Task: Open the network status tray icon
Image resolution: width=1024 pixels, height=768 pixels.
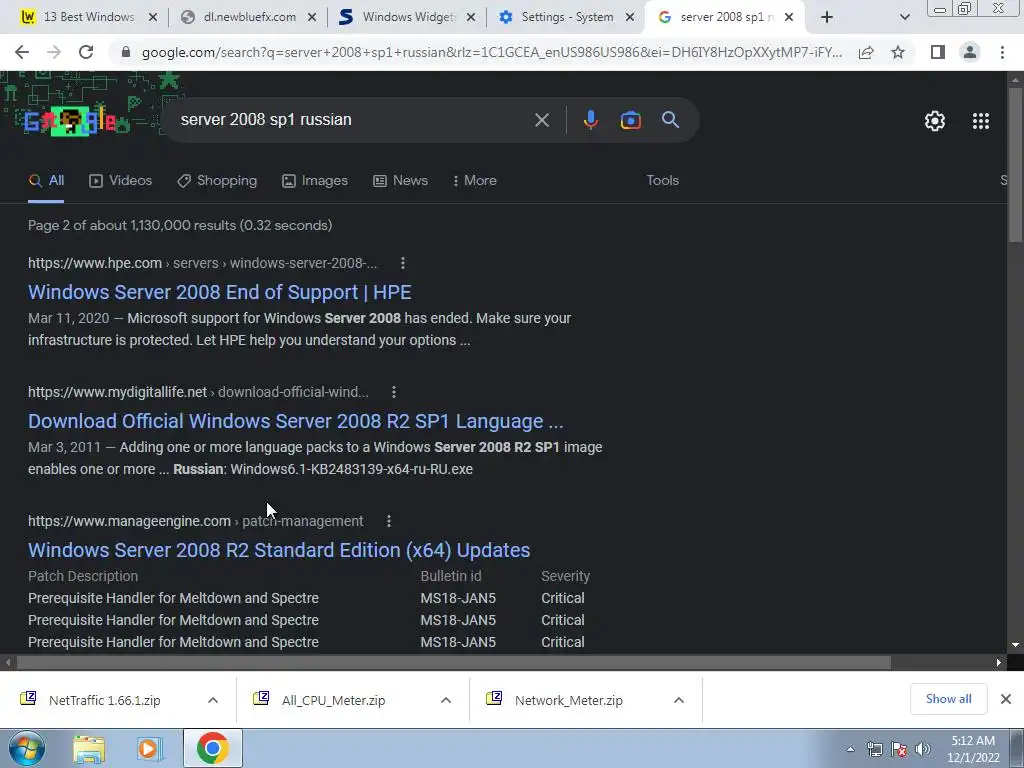Action: click(875, 749)
